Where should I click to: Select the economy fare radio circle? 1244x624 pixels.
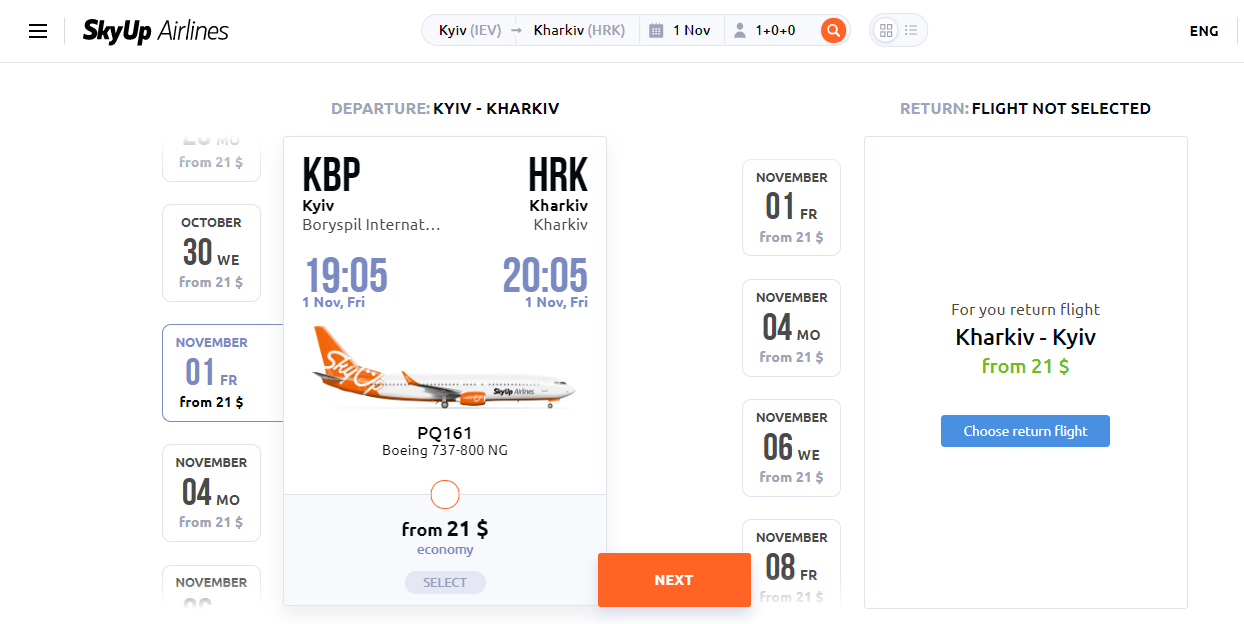click(444, 494)
